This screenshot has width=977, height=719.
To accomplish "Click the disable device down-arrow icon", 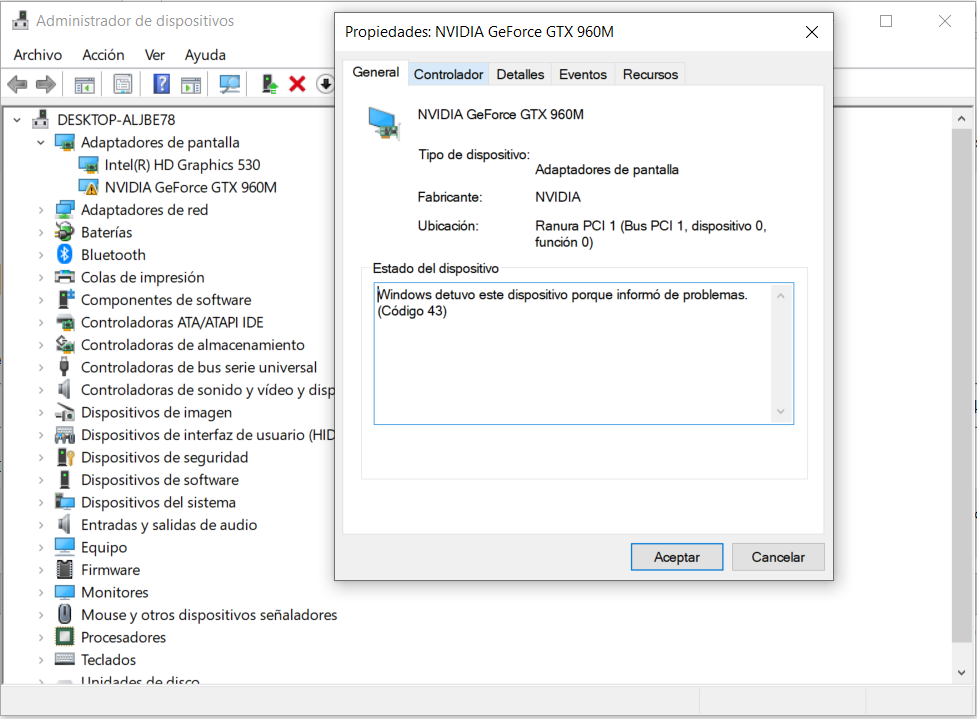I will pyautogui.click(x=325, y=83).
